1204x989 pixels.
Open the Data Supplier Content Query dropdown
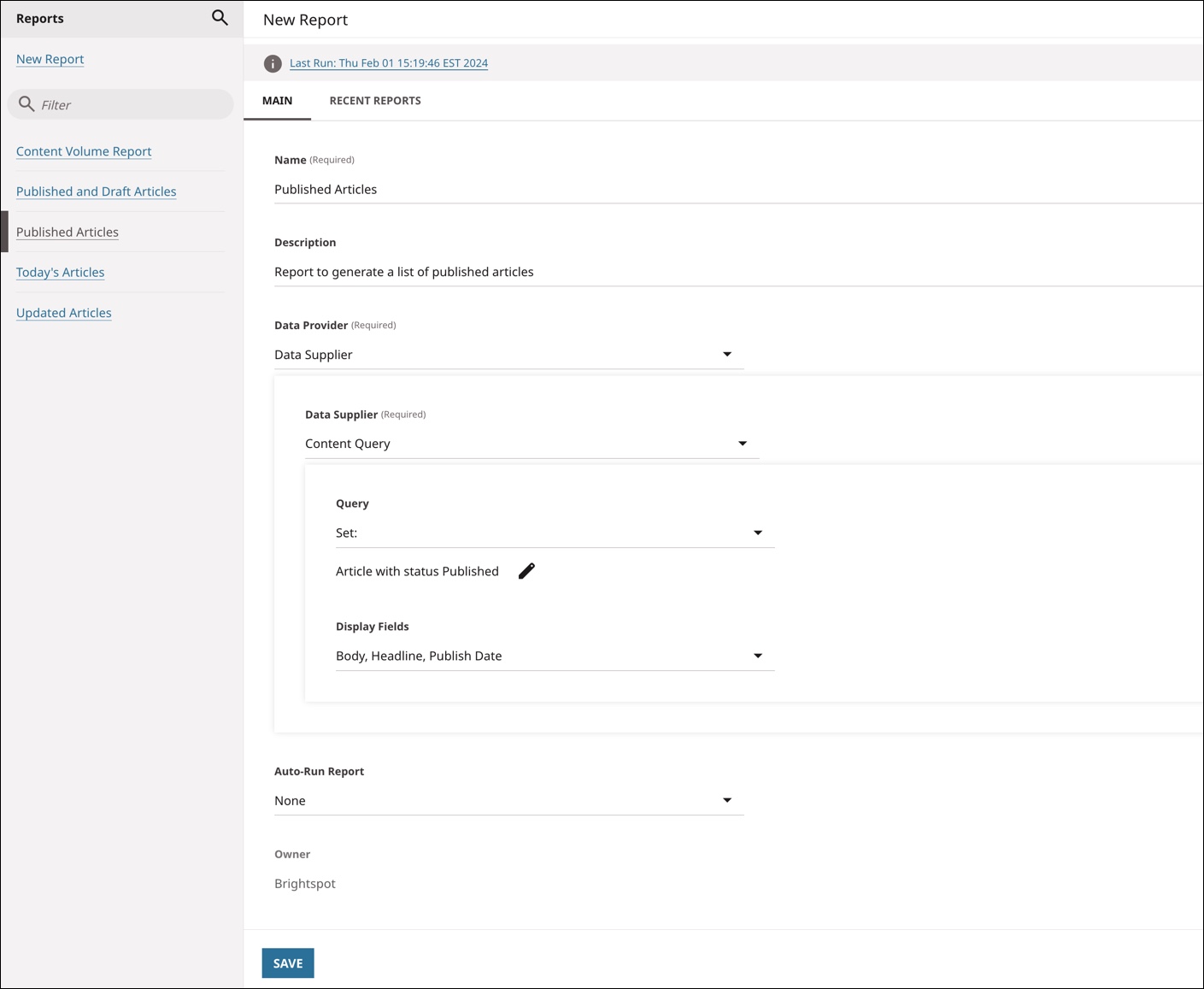coord(532,444)
